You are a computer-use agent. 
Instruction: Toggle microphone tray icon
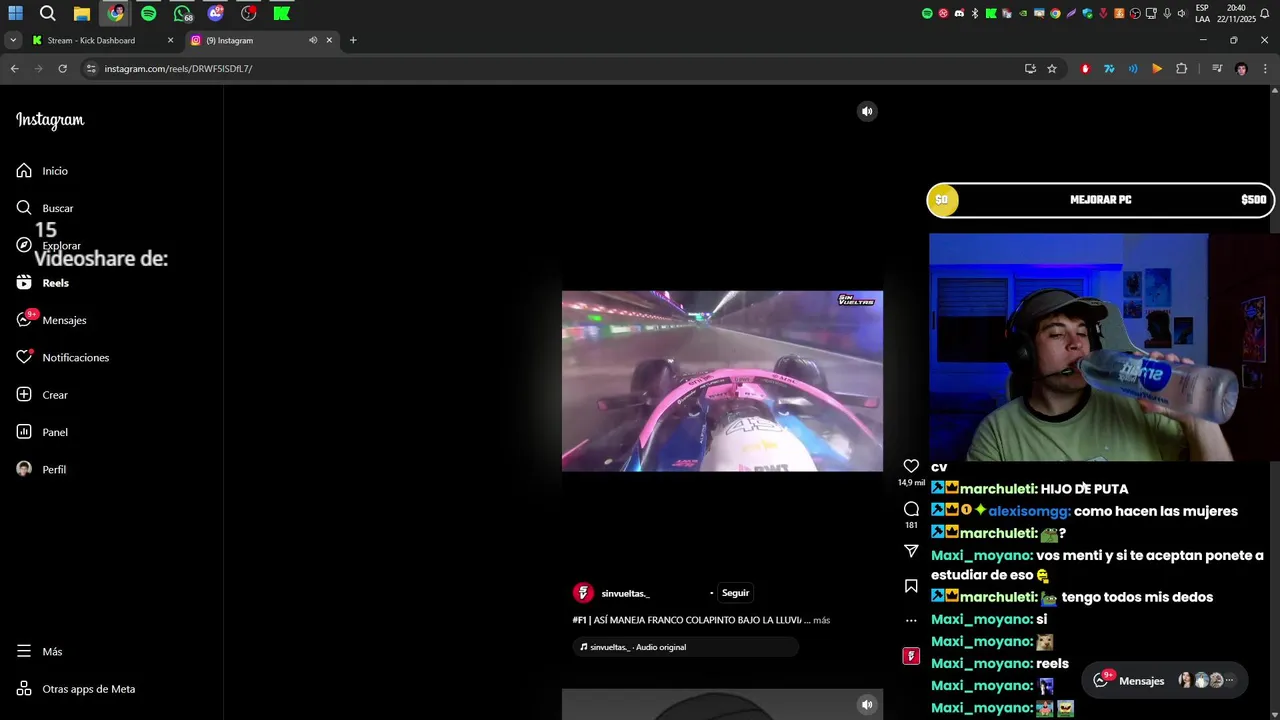pos(1167,13)
